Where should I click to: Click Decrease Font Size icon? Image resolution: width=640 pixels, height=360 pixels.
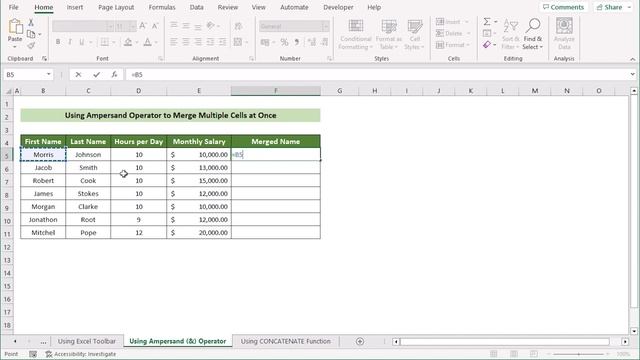pos(155,26)
